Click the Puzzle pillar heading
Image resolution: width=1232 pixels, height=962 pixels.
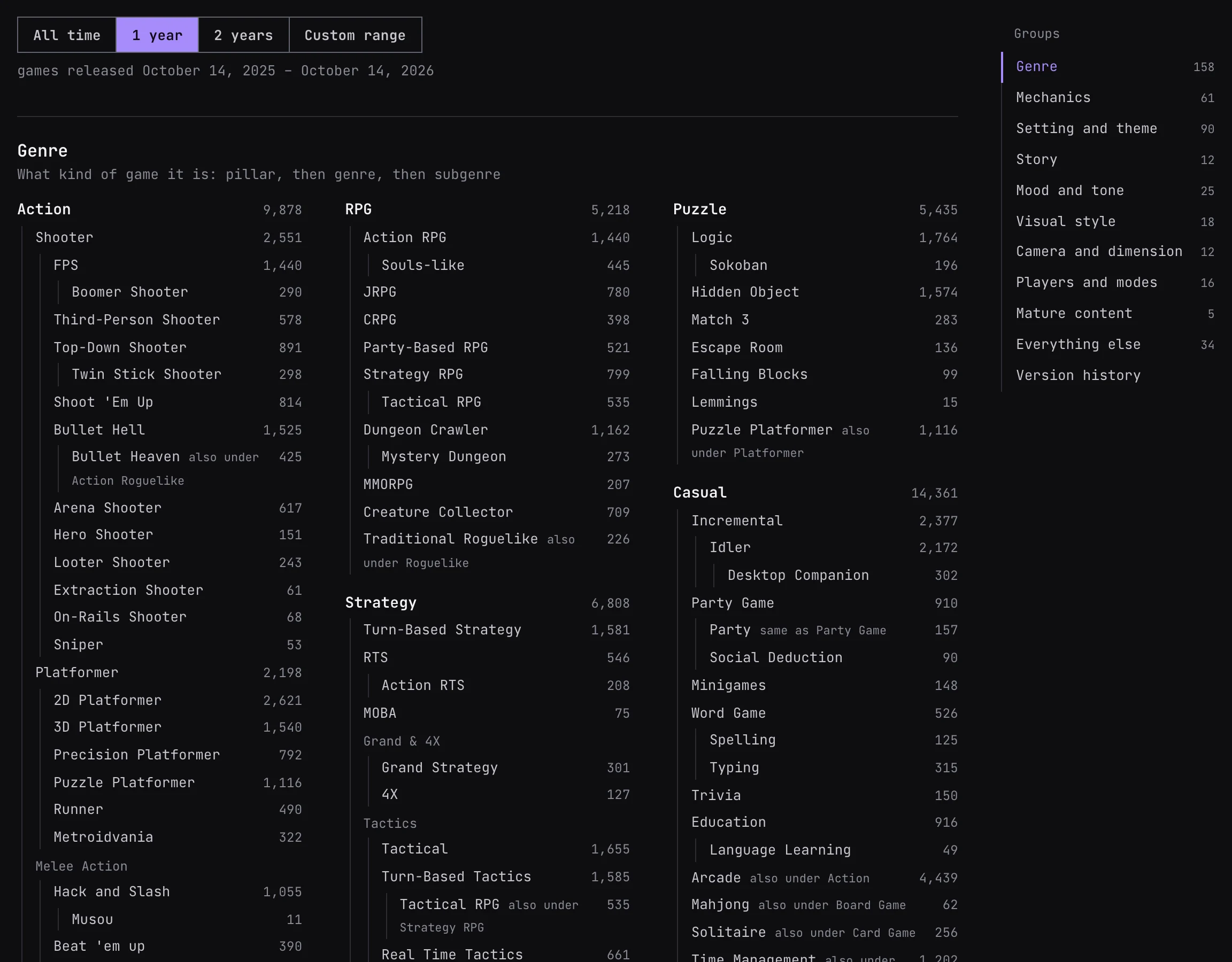pyautogui.click(x=699, y=209)
